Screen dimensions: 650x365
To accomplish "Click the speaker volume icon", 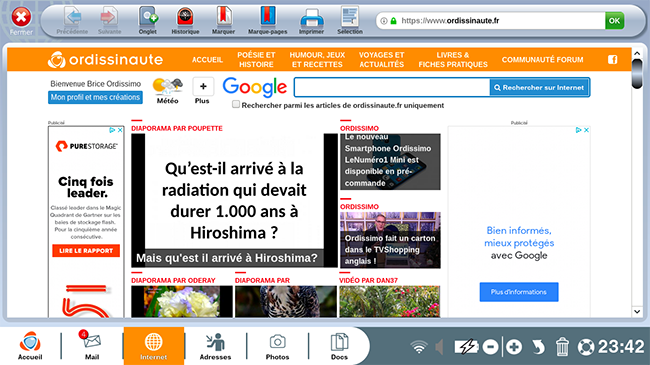I will click(440, 347).
